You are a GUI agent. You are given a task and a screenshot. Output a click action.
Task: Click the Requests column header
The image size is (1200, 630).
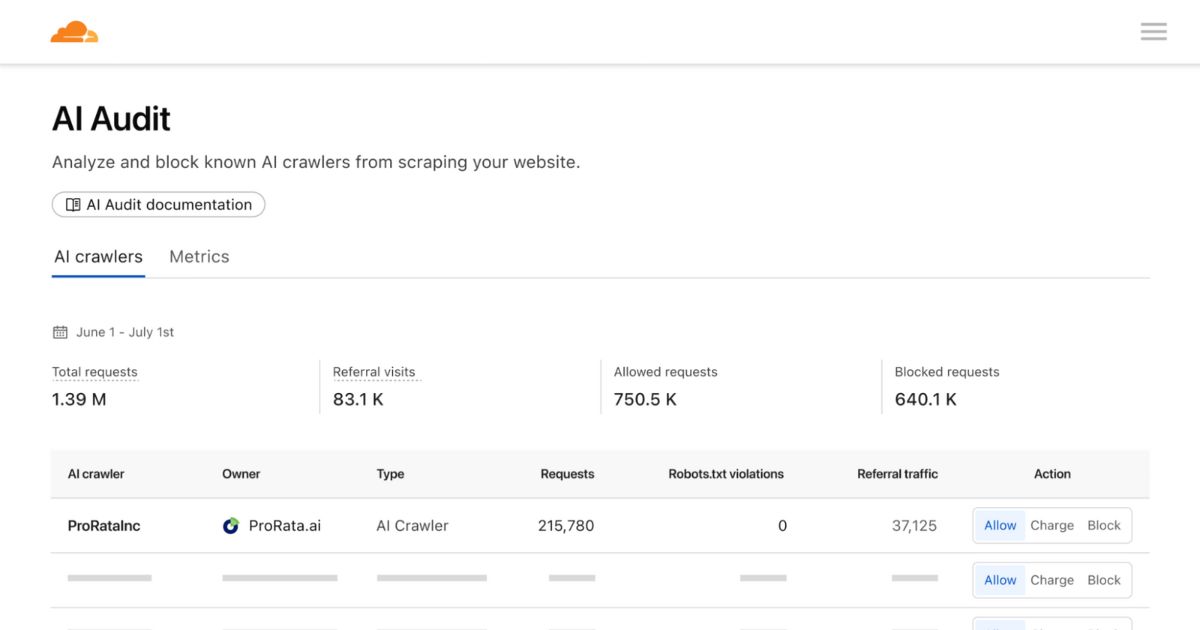coord(567,474)
